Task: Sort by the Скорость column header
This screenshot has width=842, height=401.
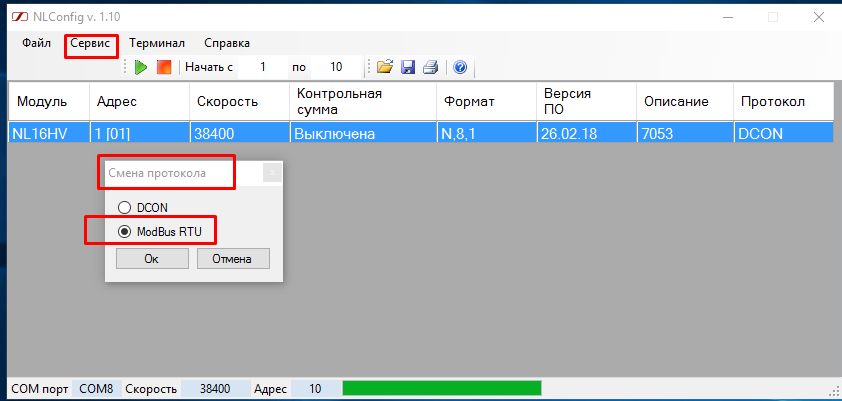Action: pyautogui.click(x=239, y=101)
